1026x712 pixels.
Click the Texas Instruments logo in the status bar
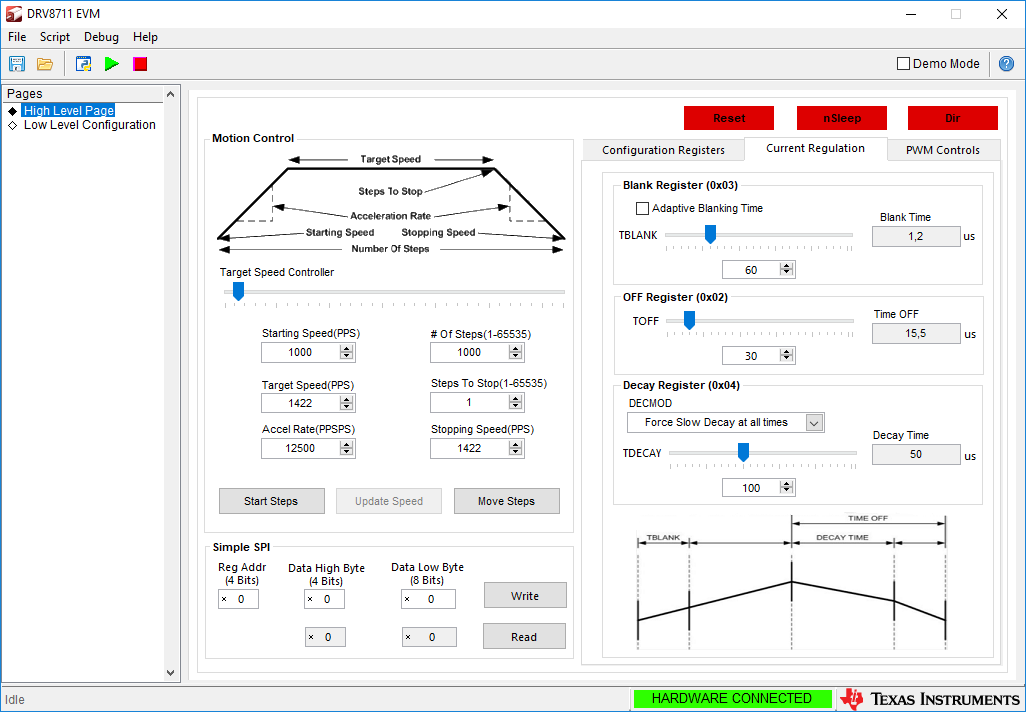tap(929, 699)
